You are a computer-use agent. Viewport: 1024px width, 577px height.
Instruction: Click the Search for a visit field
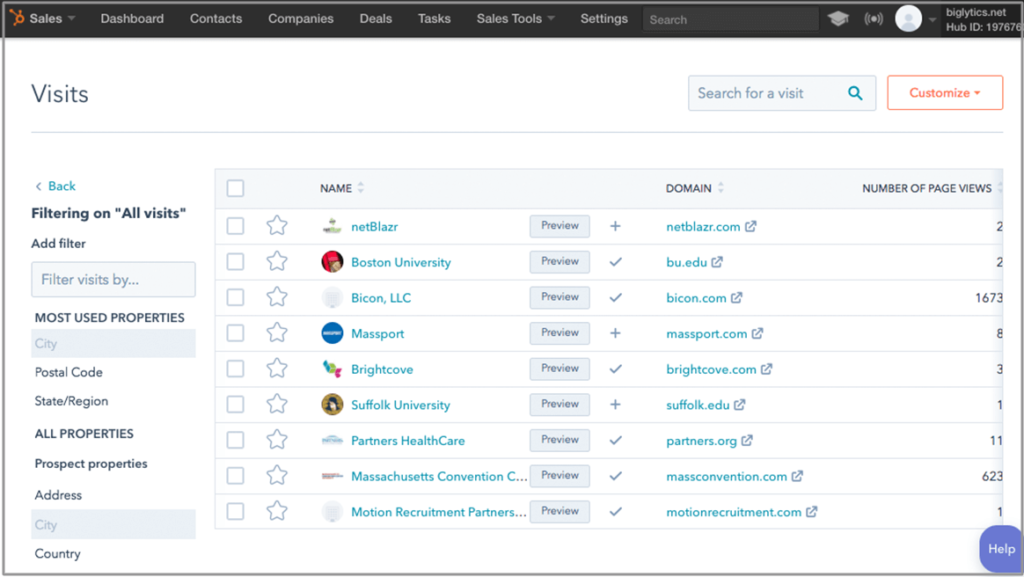tap(782, 93)
